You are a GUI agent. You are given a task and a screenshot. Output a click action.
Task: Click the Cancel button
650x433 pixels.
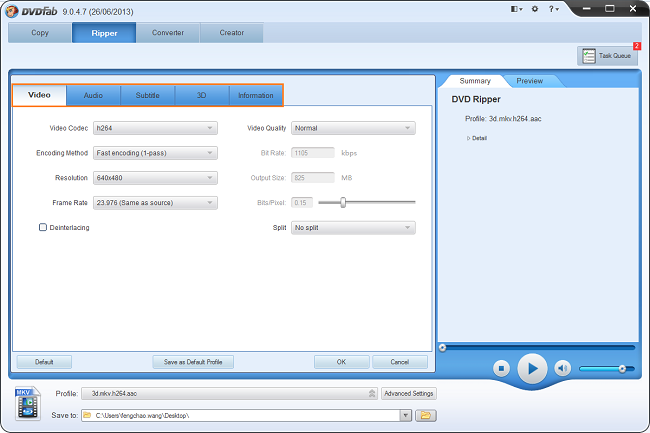coord(400,362)
